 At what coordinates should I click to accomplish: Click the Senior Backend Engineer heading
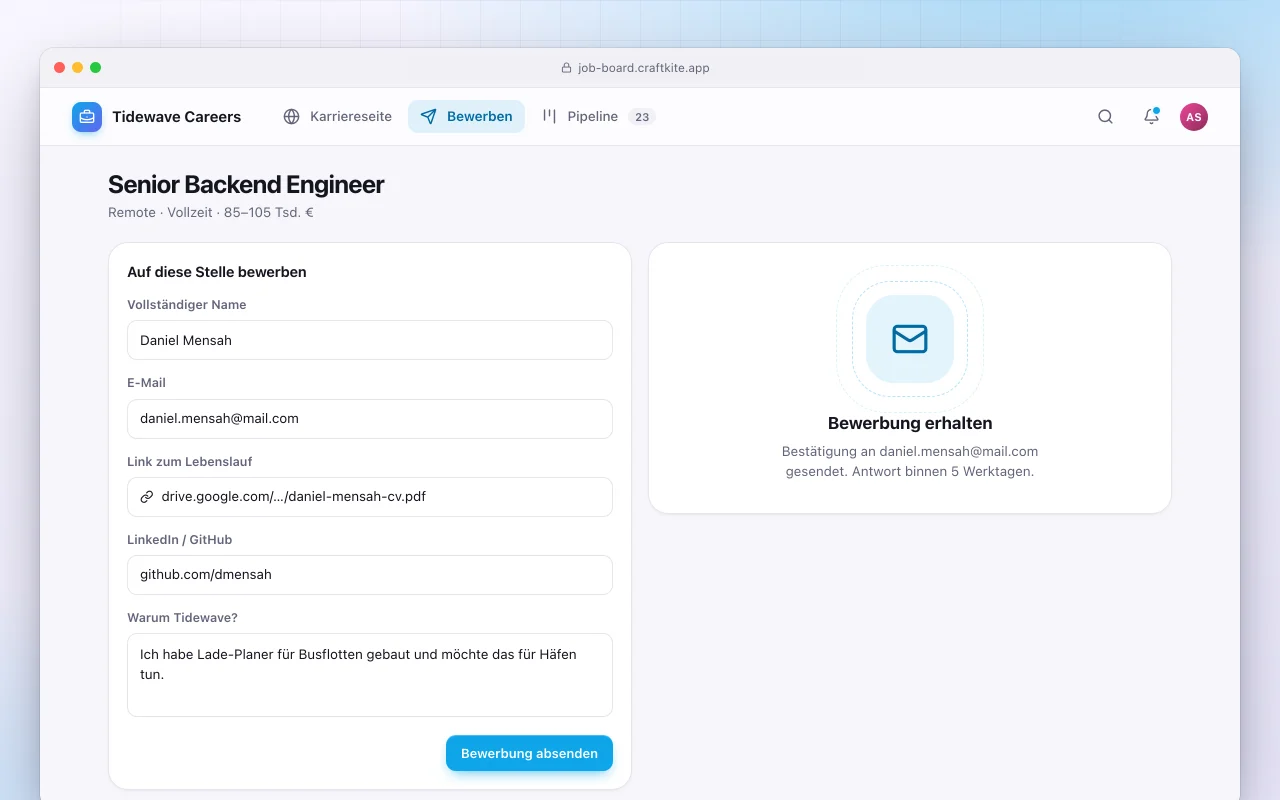pos(246,185)
